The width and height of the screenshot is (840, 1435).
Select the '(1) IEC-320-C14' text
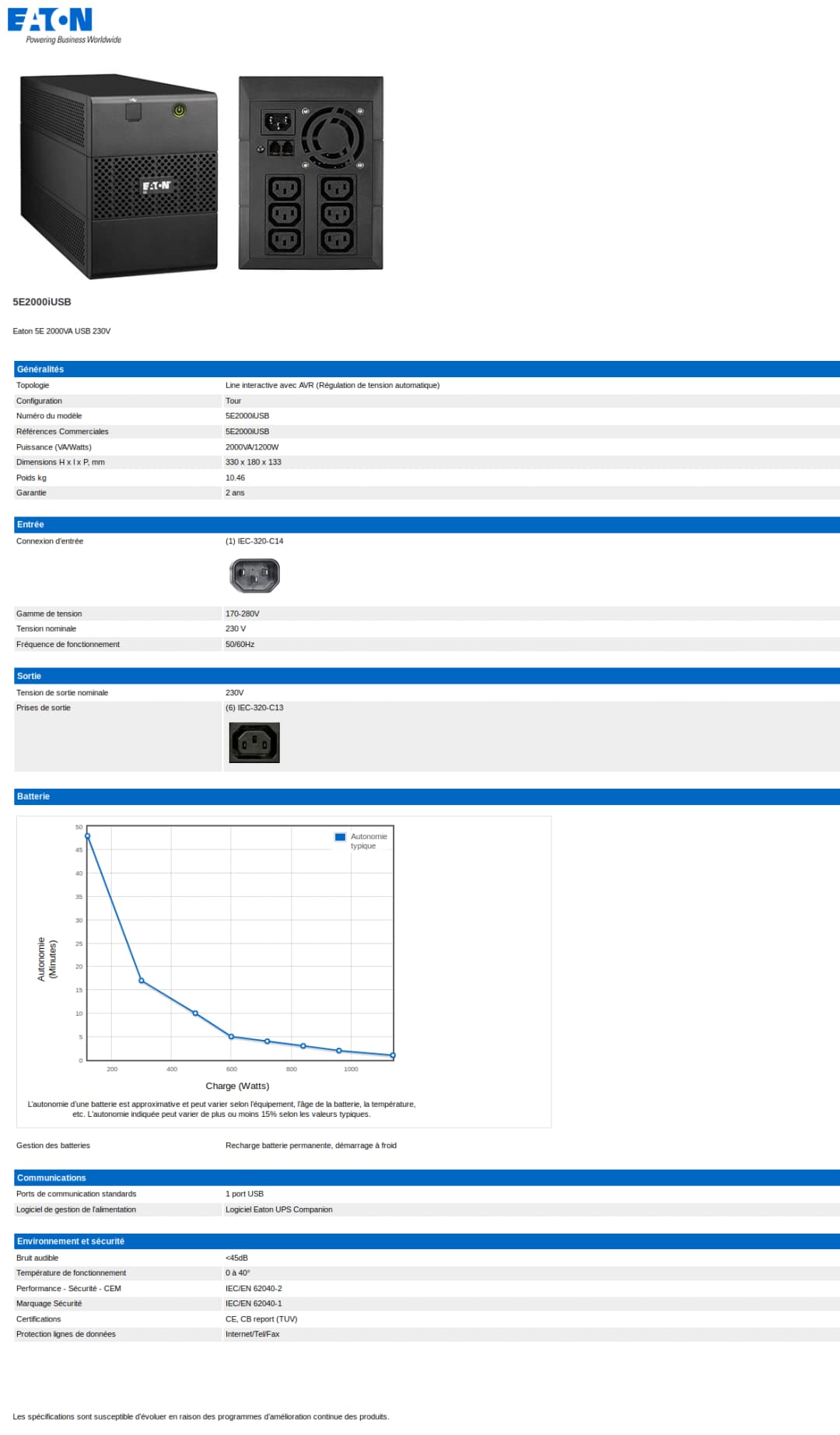[x=254, y=541]
